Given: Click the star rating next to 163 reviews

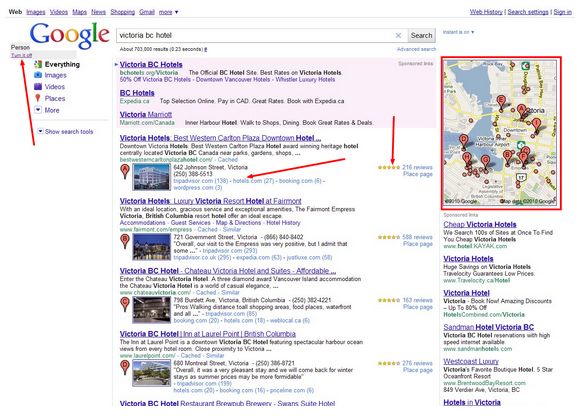Looking at the screenshot, I should pyautogui.click(x=389, y=300).
